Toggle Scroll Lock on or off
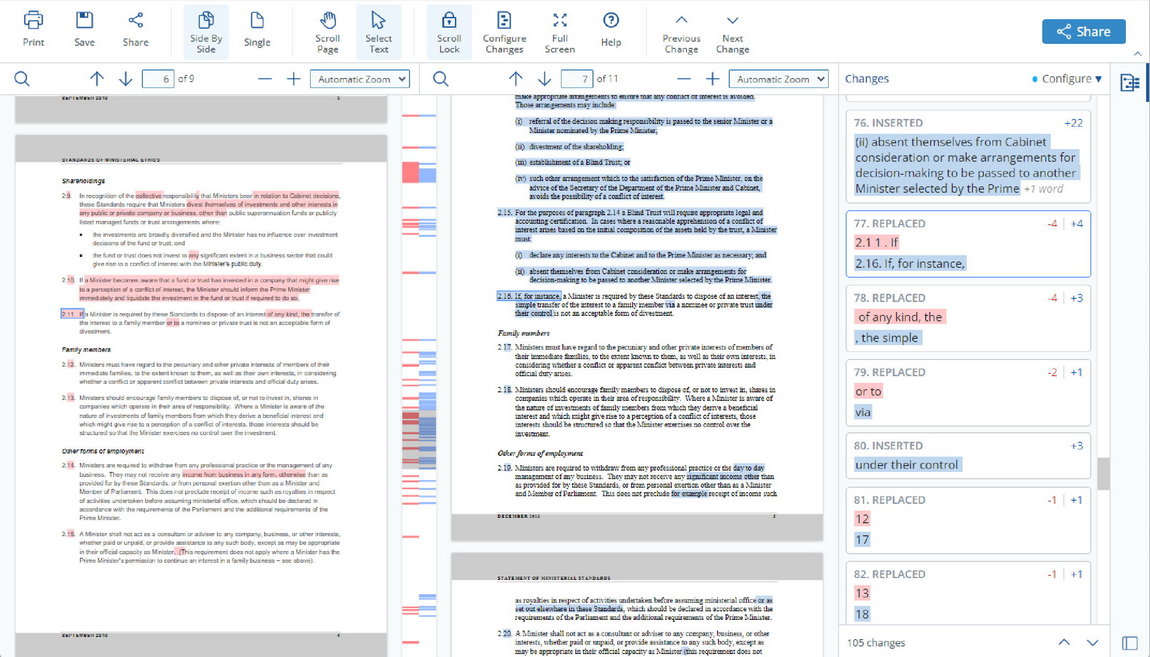Viewport: 1150px width, 657px height. pyautogui.click(x=449, y=30)
